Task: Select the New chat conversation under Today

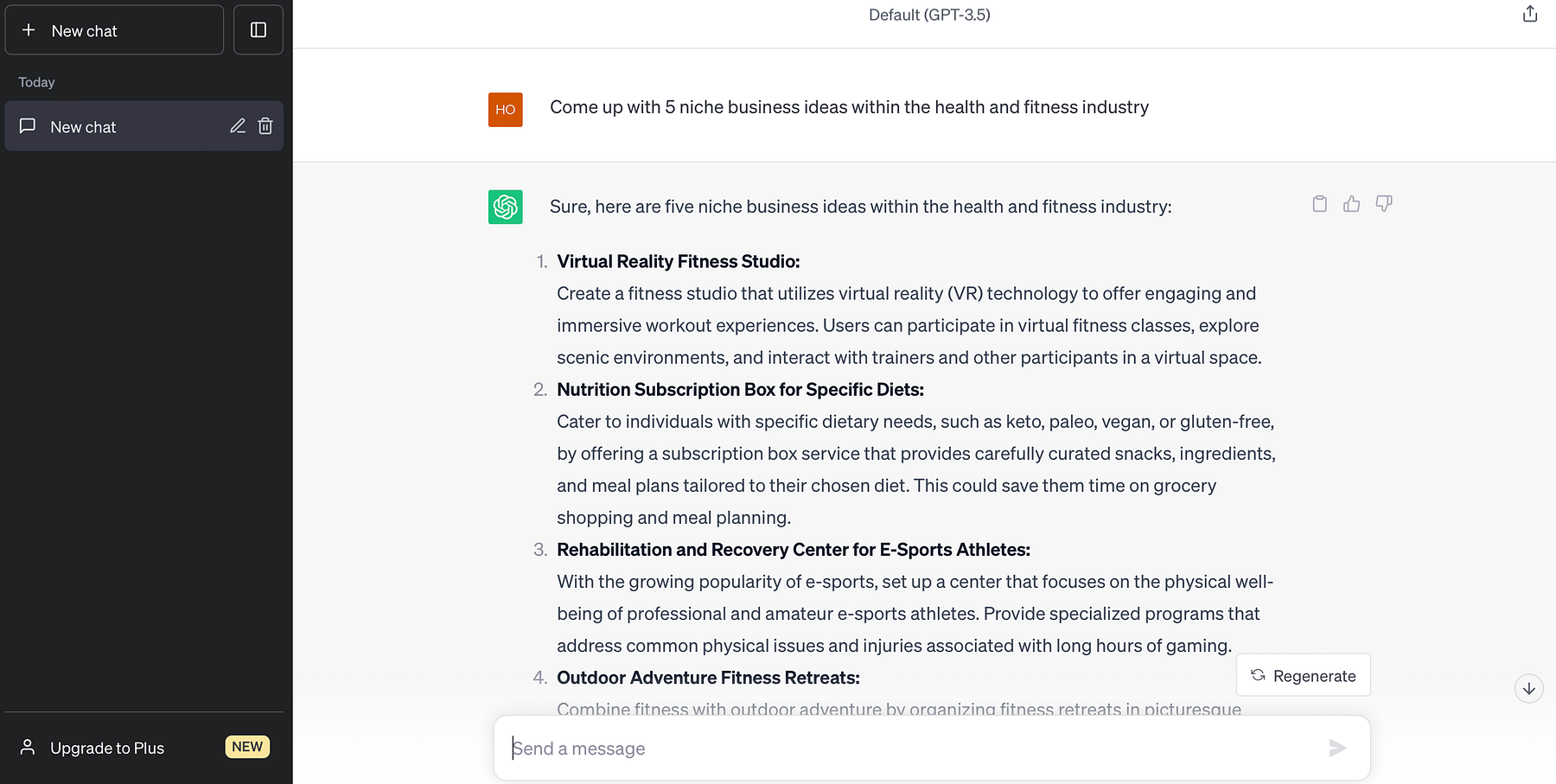Action: (x=104, y=126)
